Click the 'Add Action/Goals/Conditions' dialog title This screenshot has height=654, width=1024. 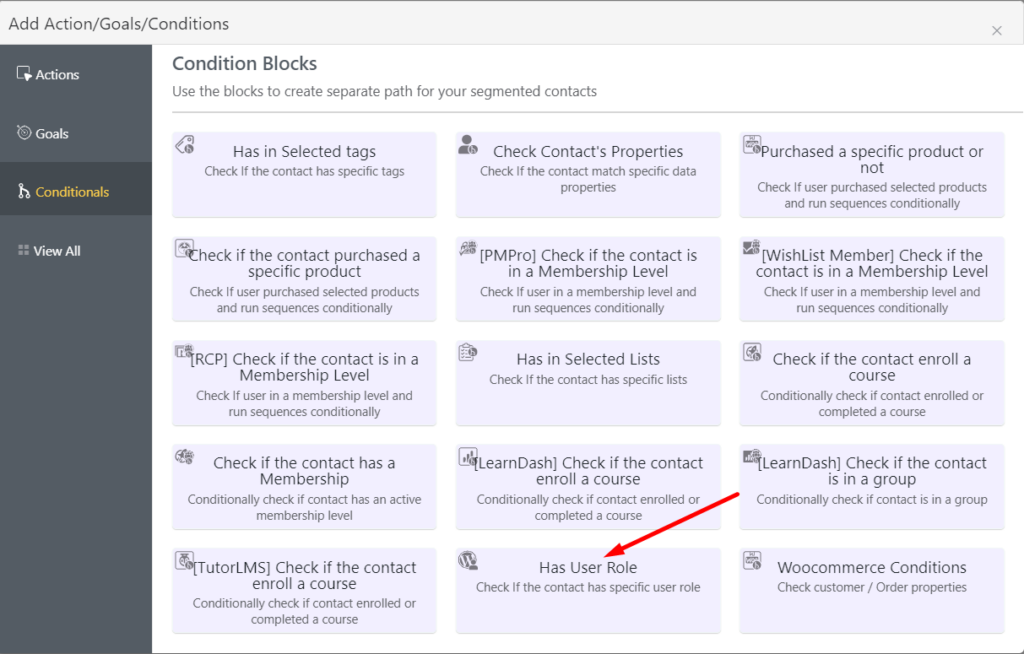click(119, 24)
